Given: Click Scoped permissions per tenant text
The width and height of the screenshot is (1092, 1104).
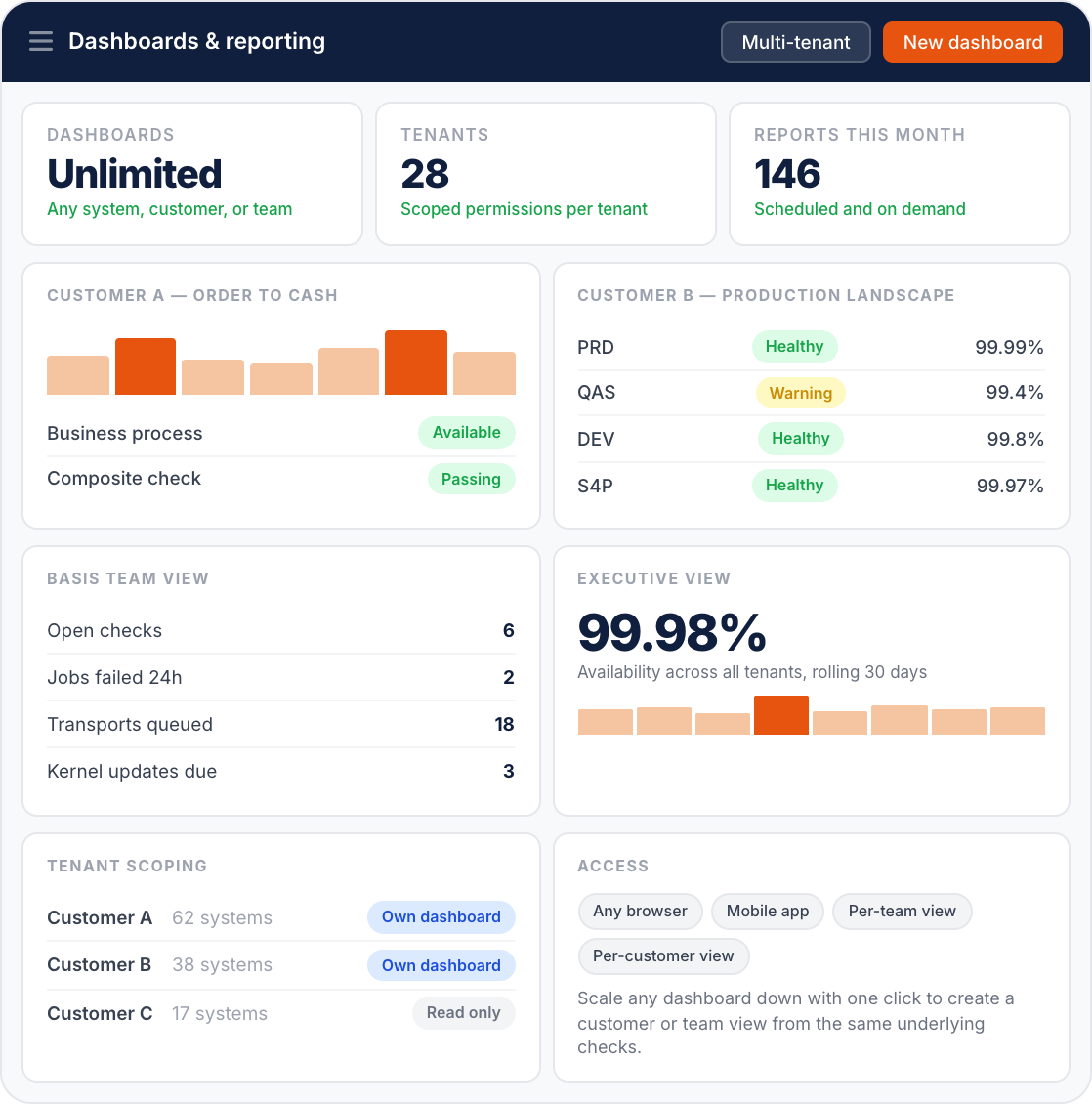Looking at the screenshot, I should 524,209.
